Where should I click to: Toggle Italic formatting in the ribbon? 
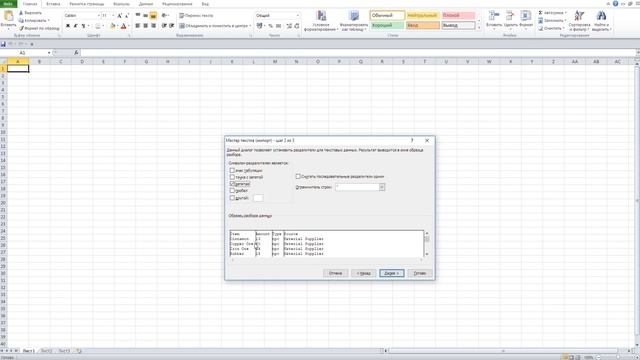click(76, 26)
